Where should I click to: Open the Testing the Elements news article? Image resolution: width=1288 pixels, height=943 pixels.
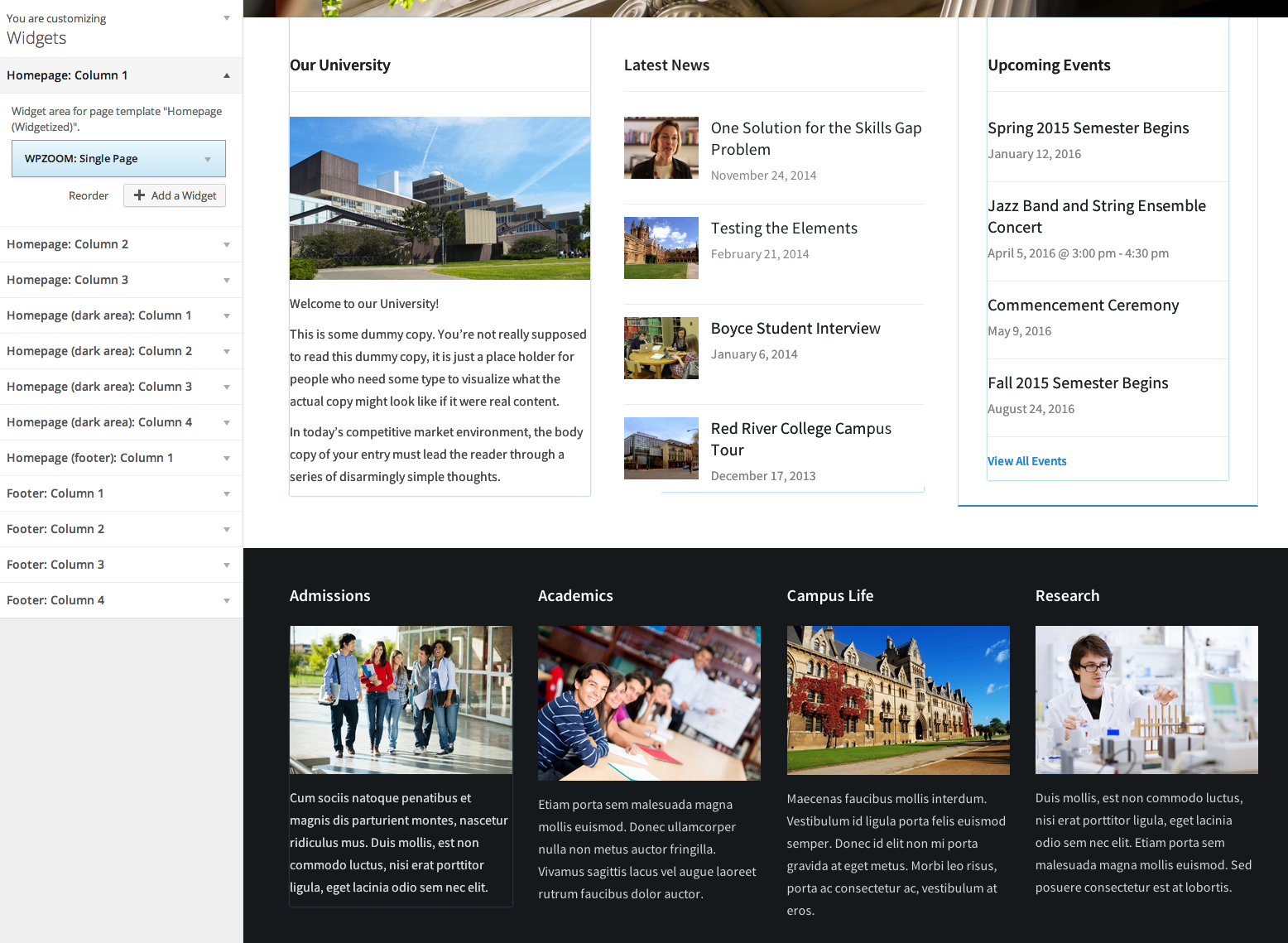(783, 229)
